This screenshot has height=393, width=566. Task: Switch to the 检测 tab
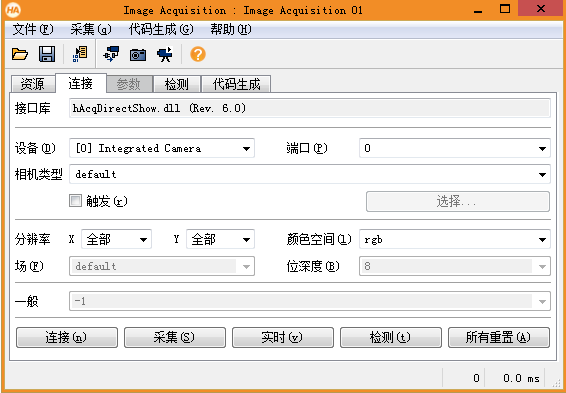pyautogui.click(x=177, y=84)
